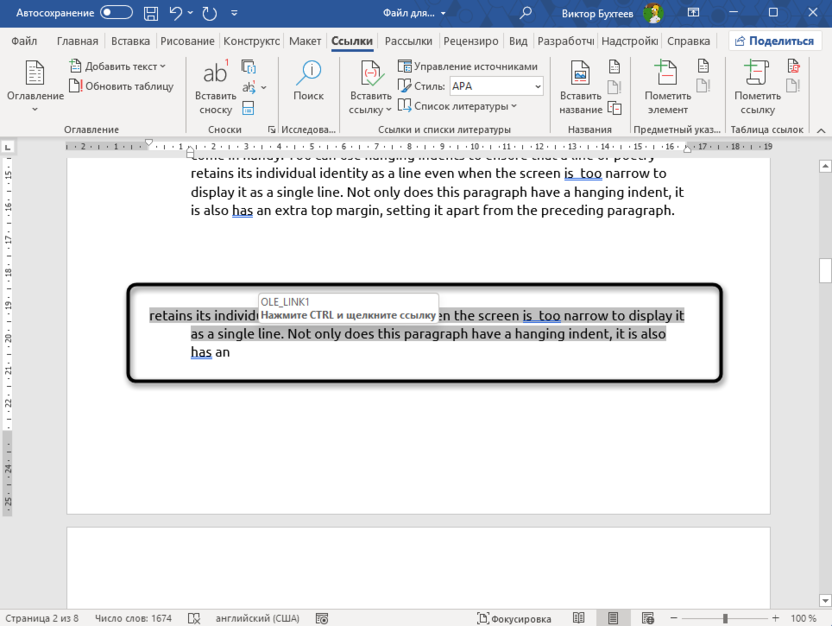Expand the Стиль APA combo box
This screenshot has width=832, height=626.
coord(536,87)
